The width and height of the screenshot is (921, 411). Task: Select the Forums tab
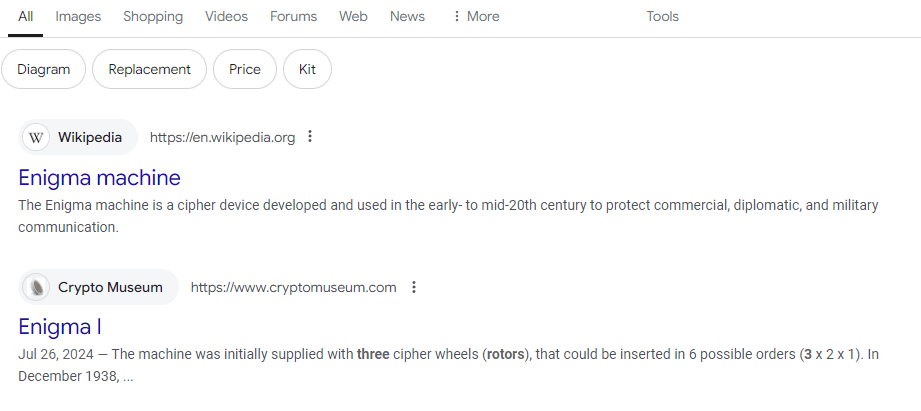[x=293, y=16]
